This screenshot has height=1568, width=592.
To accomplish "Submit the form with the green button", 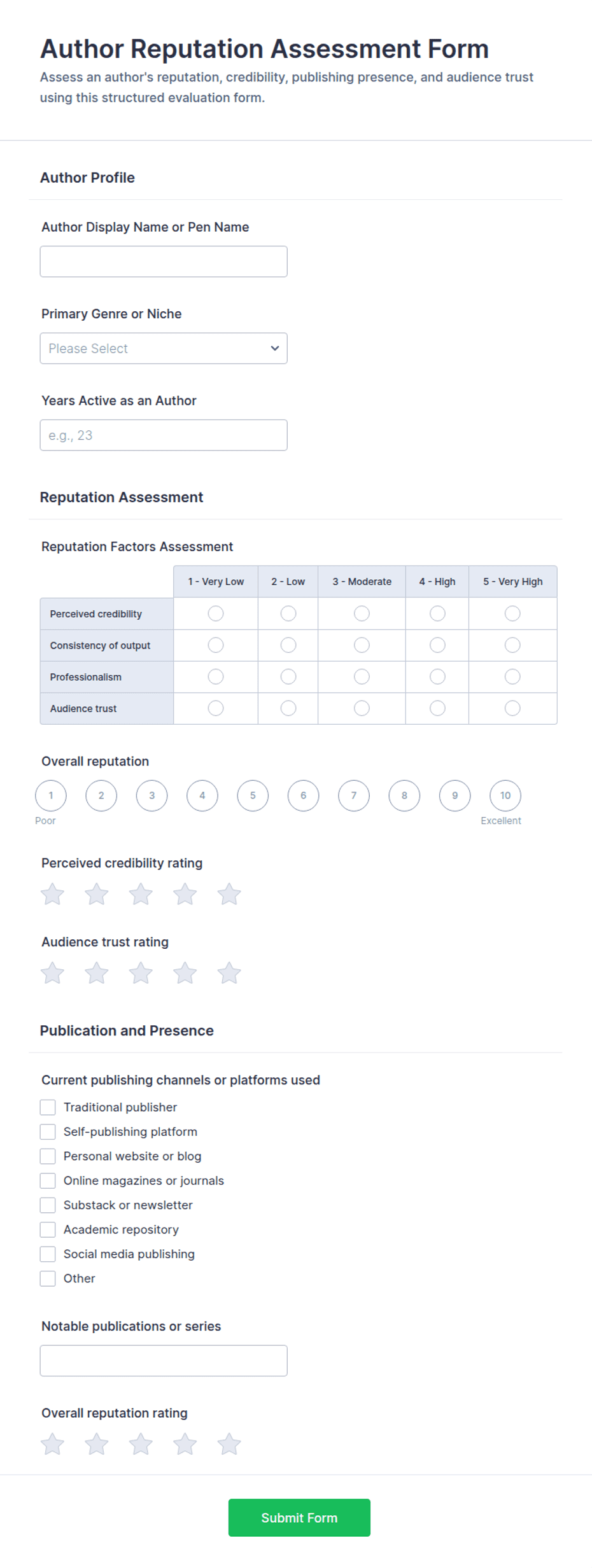I will pos(299,1518).
